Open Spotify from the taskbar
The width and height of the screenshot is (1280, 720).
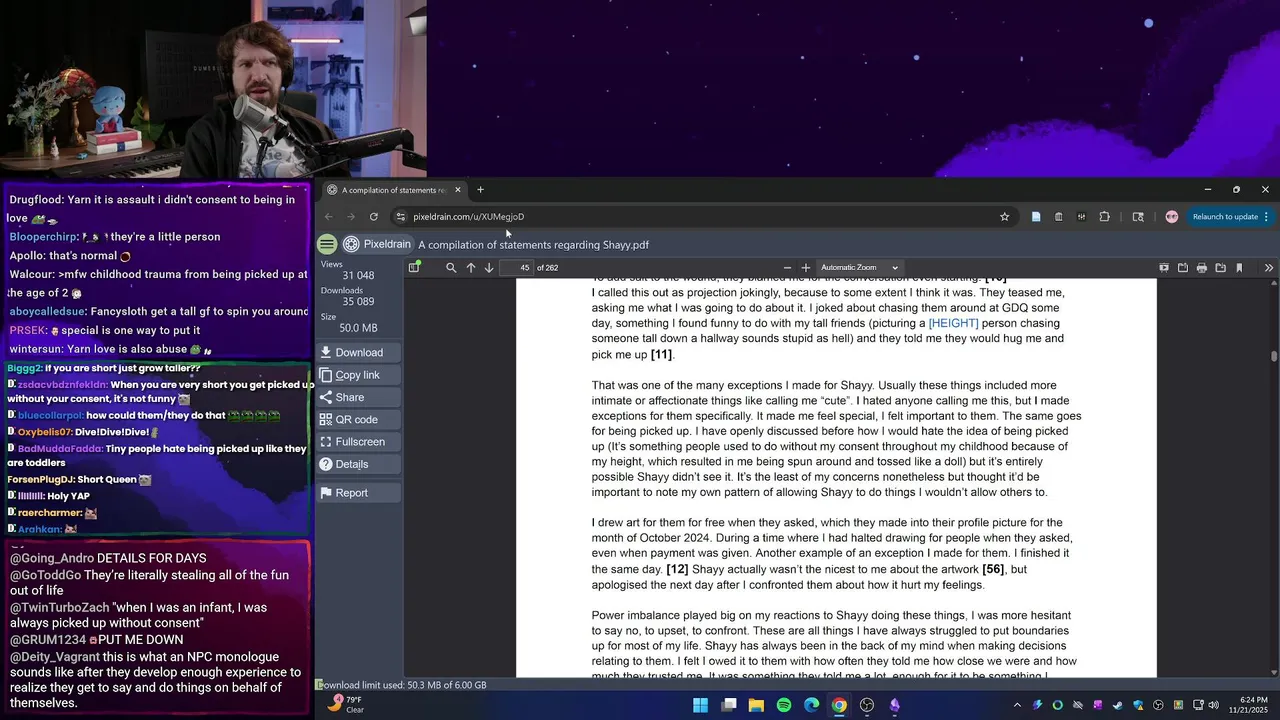point(784,705)
